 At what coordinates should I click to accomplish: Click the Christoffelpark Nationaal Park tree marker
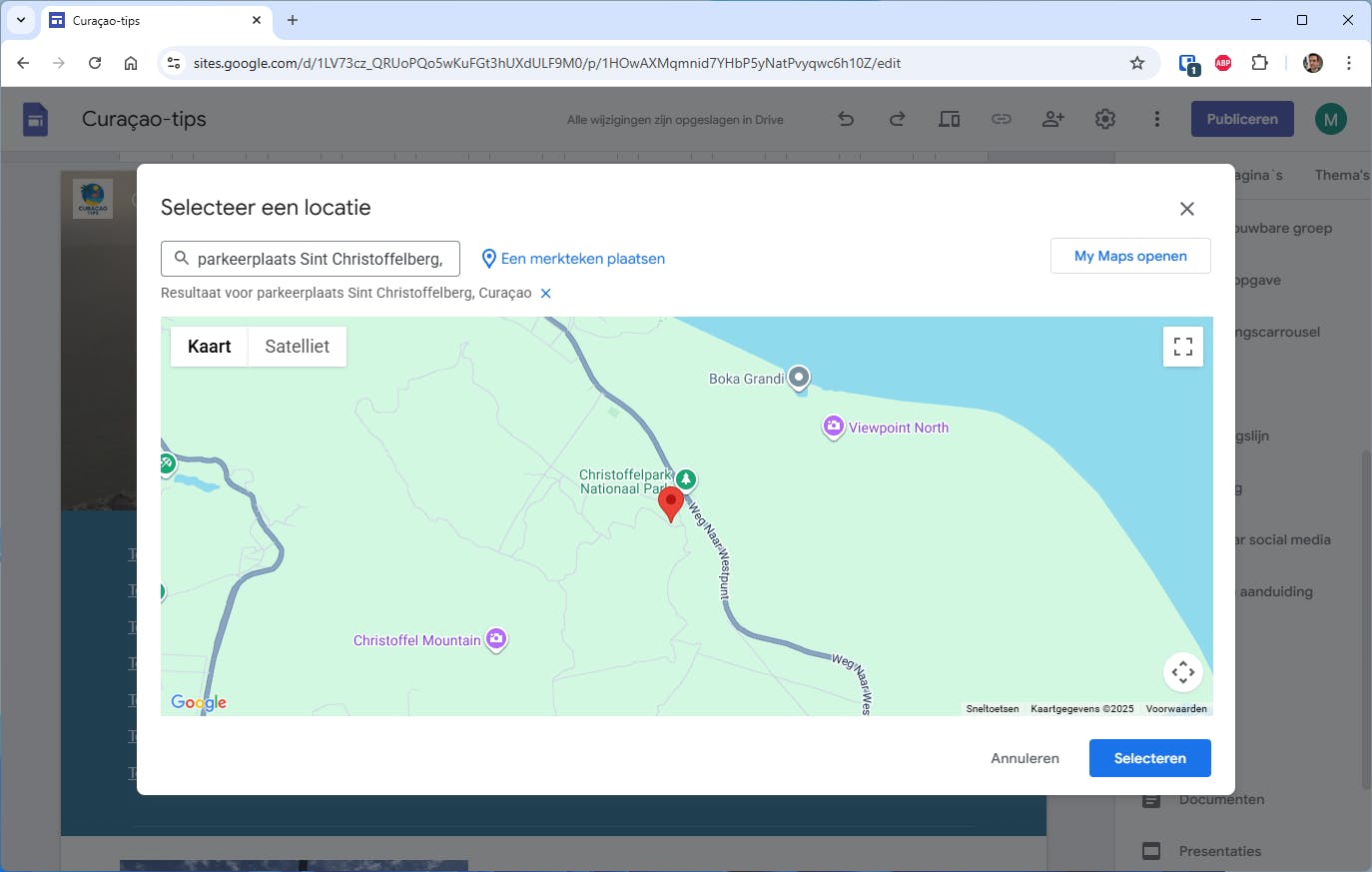point(686,479)
